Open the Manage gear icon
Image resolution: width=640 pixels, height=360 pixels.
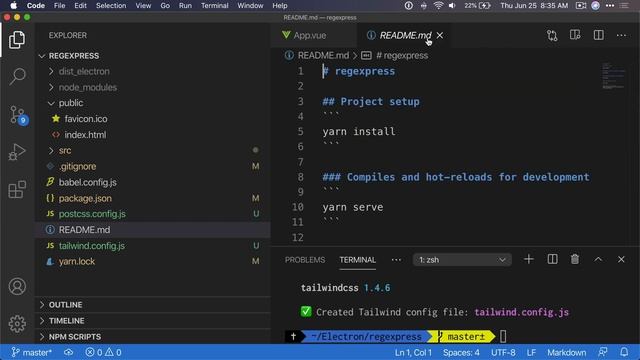(x=17, y=324)
